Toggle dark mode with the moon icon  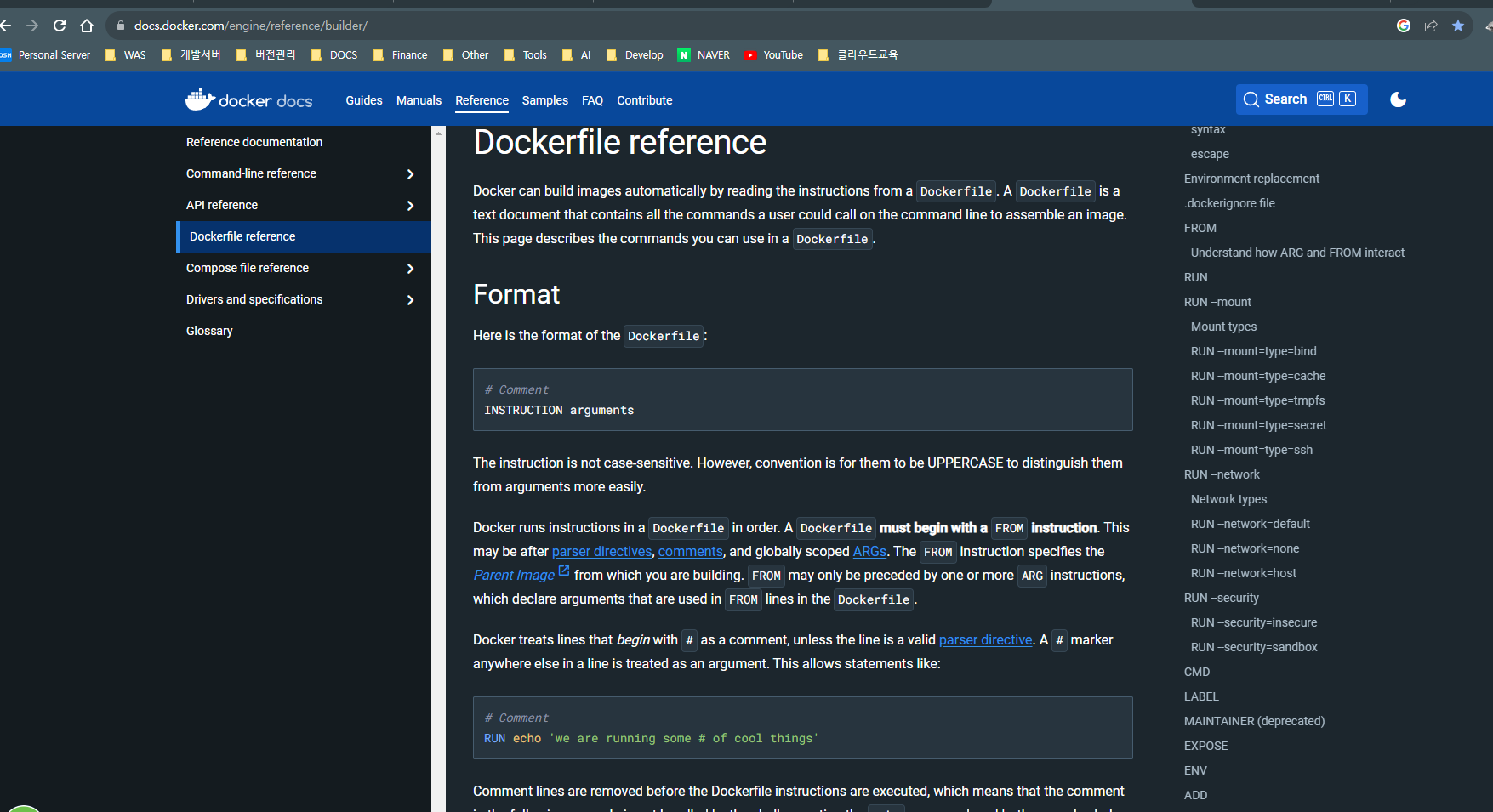click(1398, 99)
